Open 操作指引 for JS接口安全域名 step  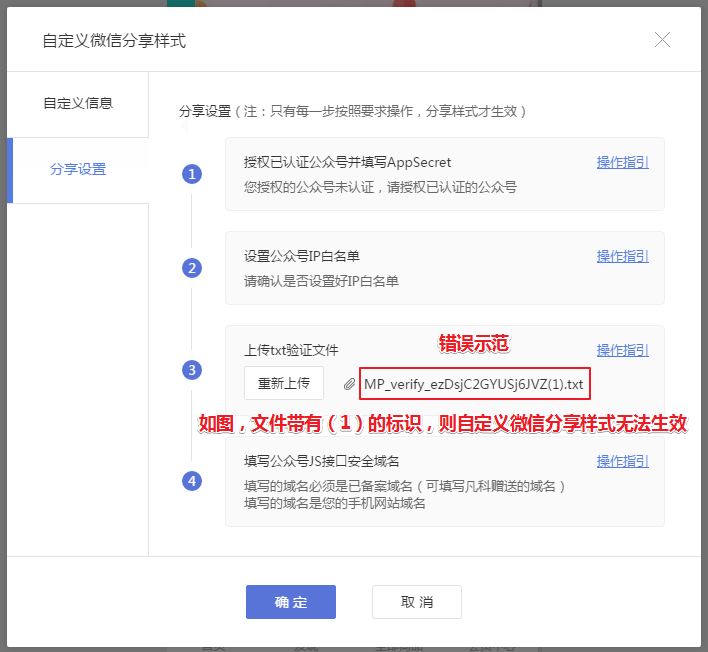tap(622, 461)
